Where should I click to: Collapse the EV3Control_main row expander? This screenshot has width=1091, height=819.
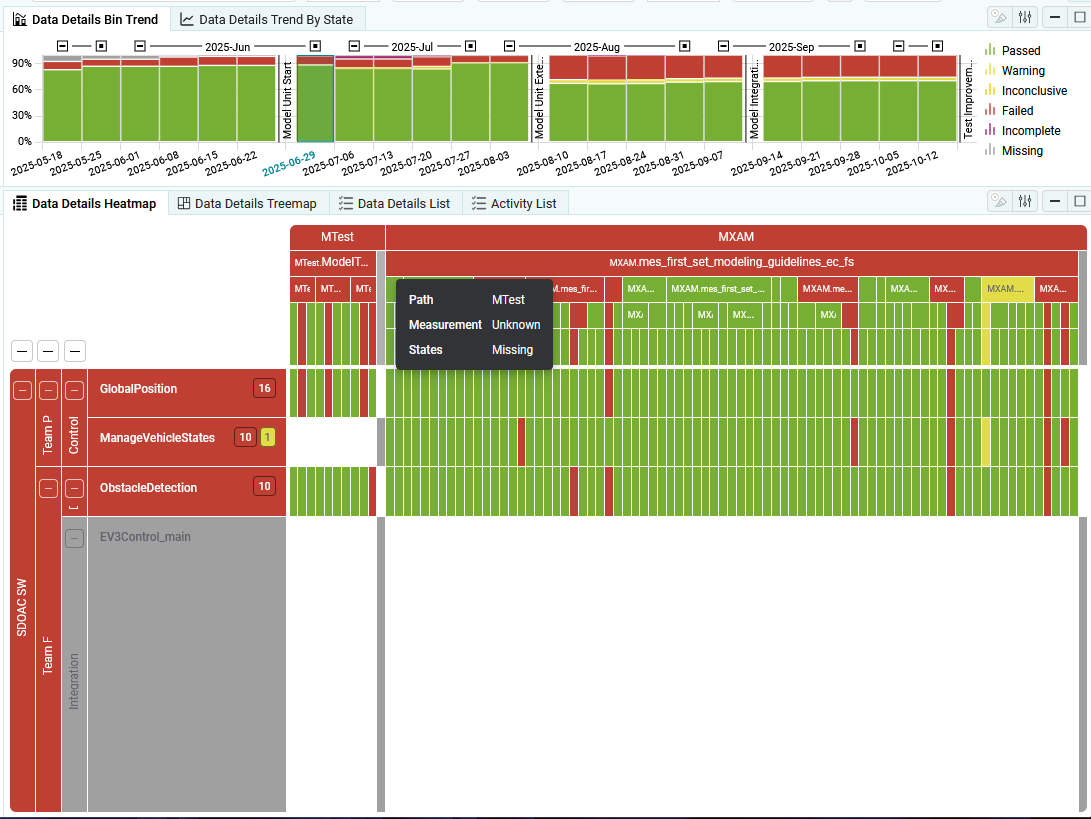coord(75,538)
